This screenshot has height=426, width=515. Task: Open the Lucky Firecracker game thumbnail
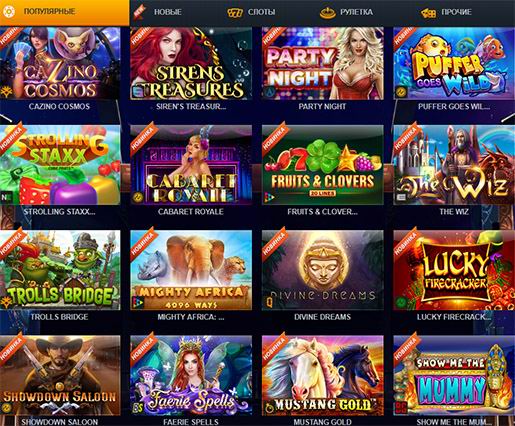[454, 270]
